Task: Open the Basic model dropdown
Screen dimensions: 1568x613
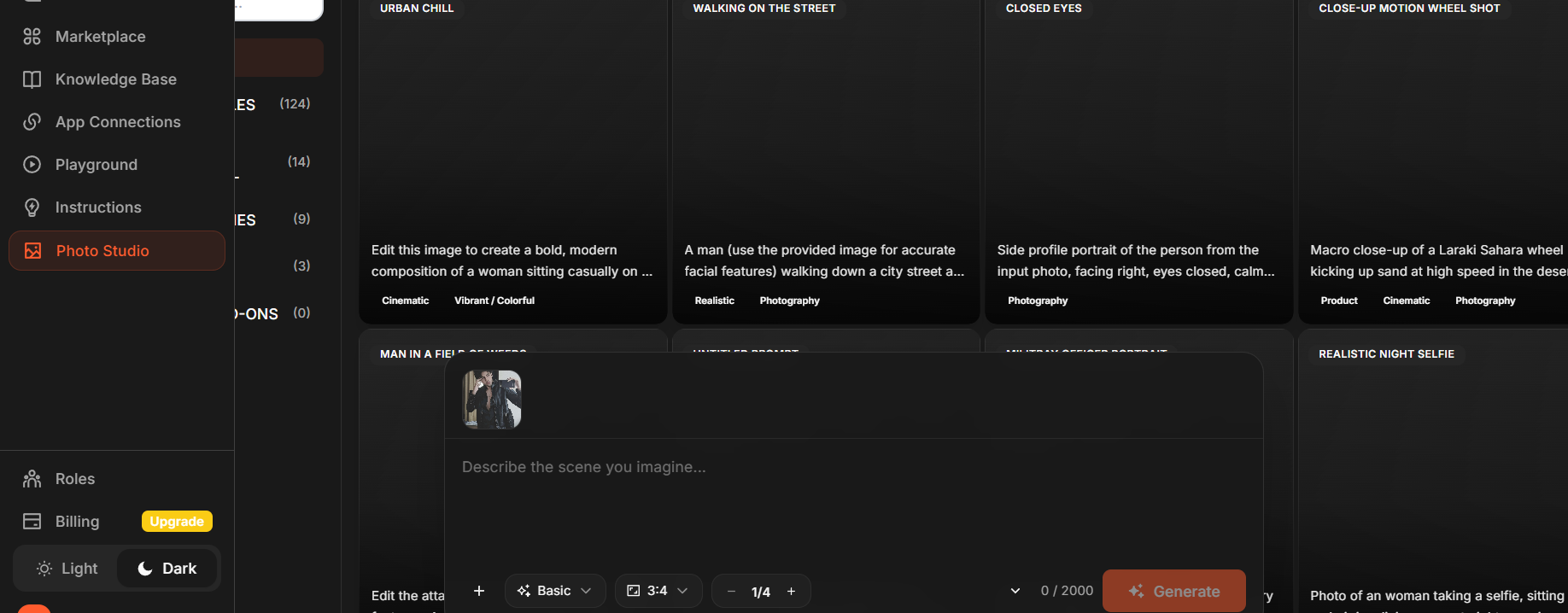Action: (x=555, y=591)
